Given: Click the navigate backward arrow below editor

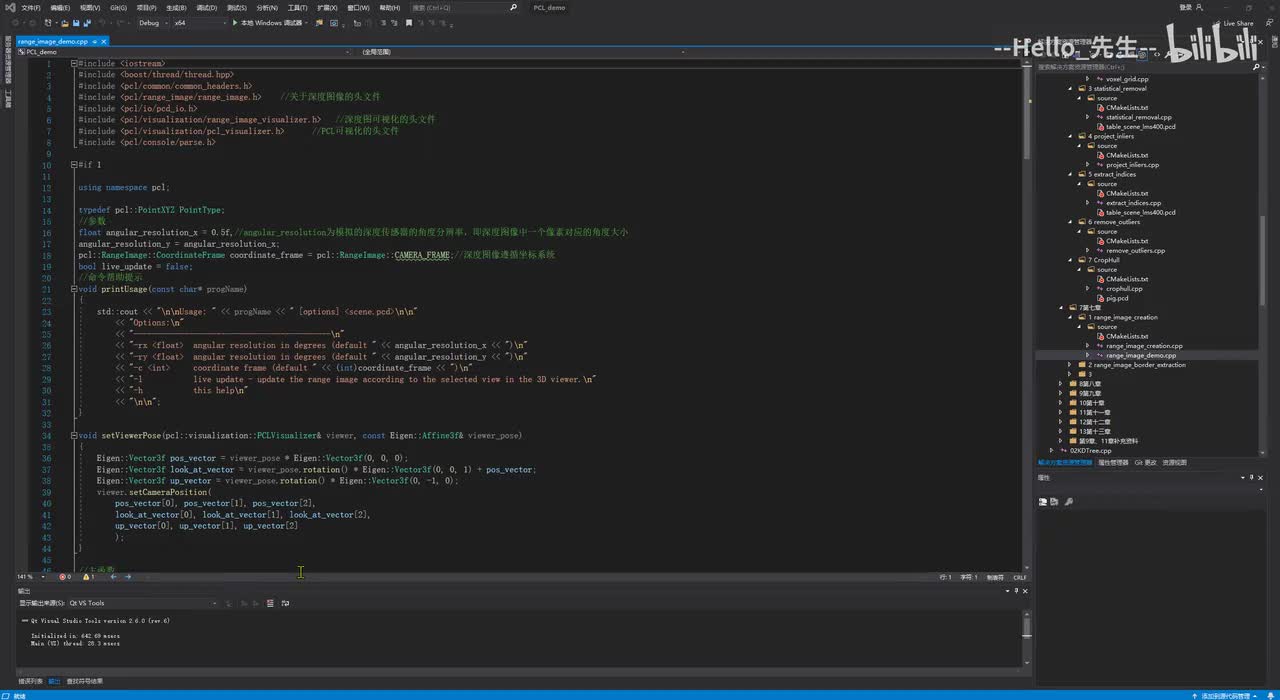Looking at the screenshot, I should point(112,577).
